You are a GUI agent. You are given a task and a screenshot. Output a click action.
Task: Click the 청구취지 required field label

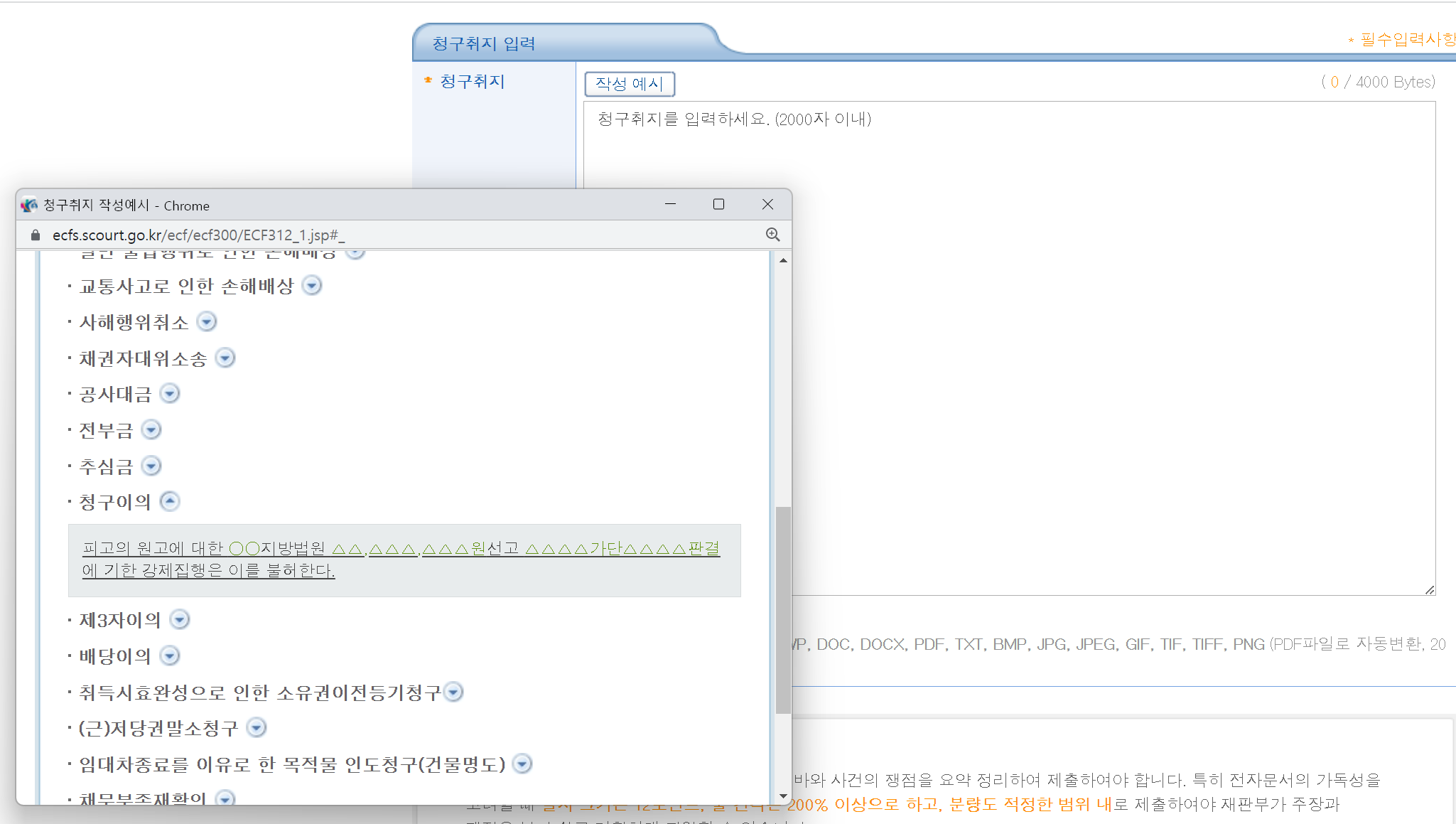(472, 82)
